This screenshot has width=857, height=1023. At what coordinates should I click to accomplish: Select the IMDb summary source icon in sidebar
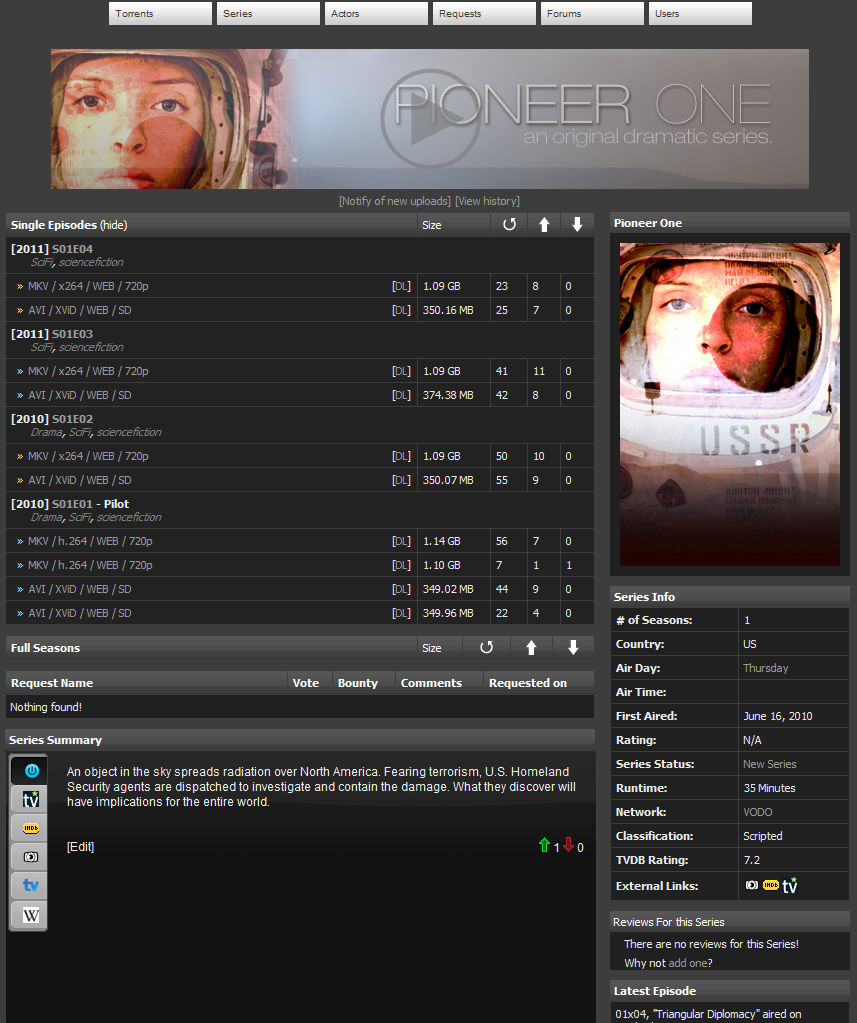[31, 828]
